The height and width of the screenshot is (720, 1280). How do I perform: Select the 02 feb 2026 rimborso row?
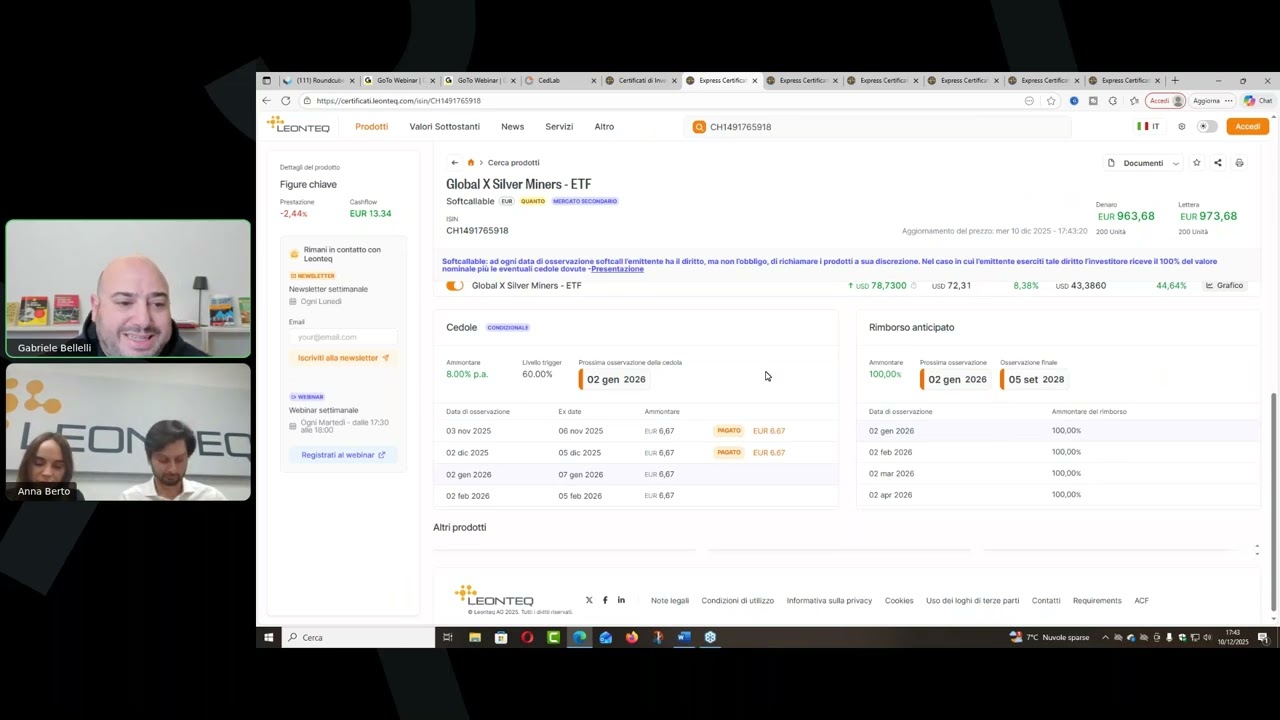(1059, 452)
